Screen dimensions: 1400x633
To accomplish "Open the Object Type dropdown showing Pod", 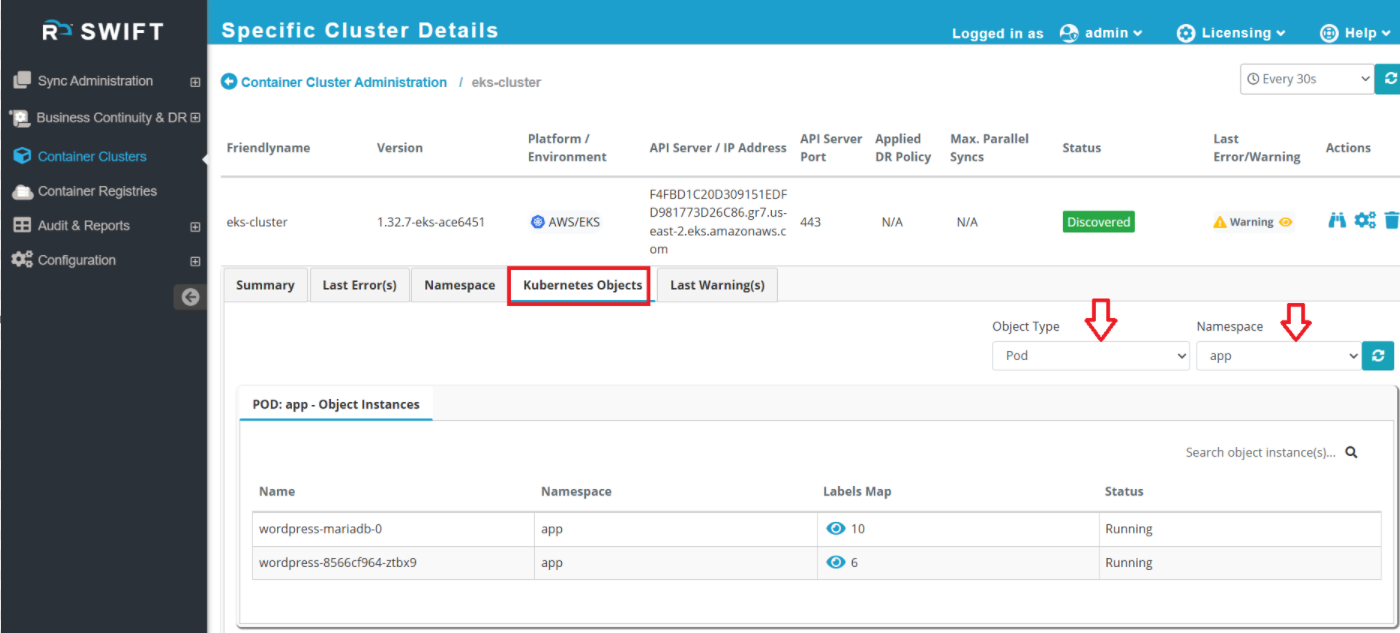I will point(1091,355).
